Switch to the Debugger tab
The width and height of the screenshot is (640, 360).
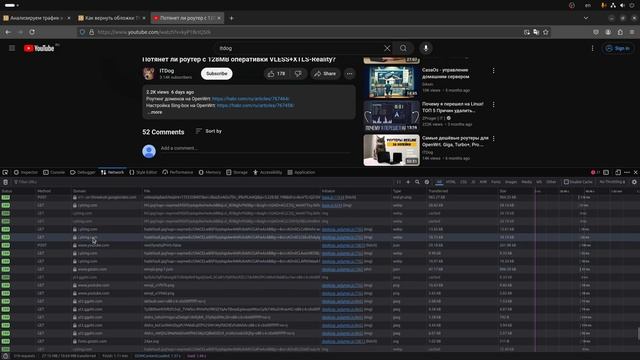click(x=82, y=172)
